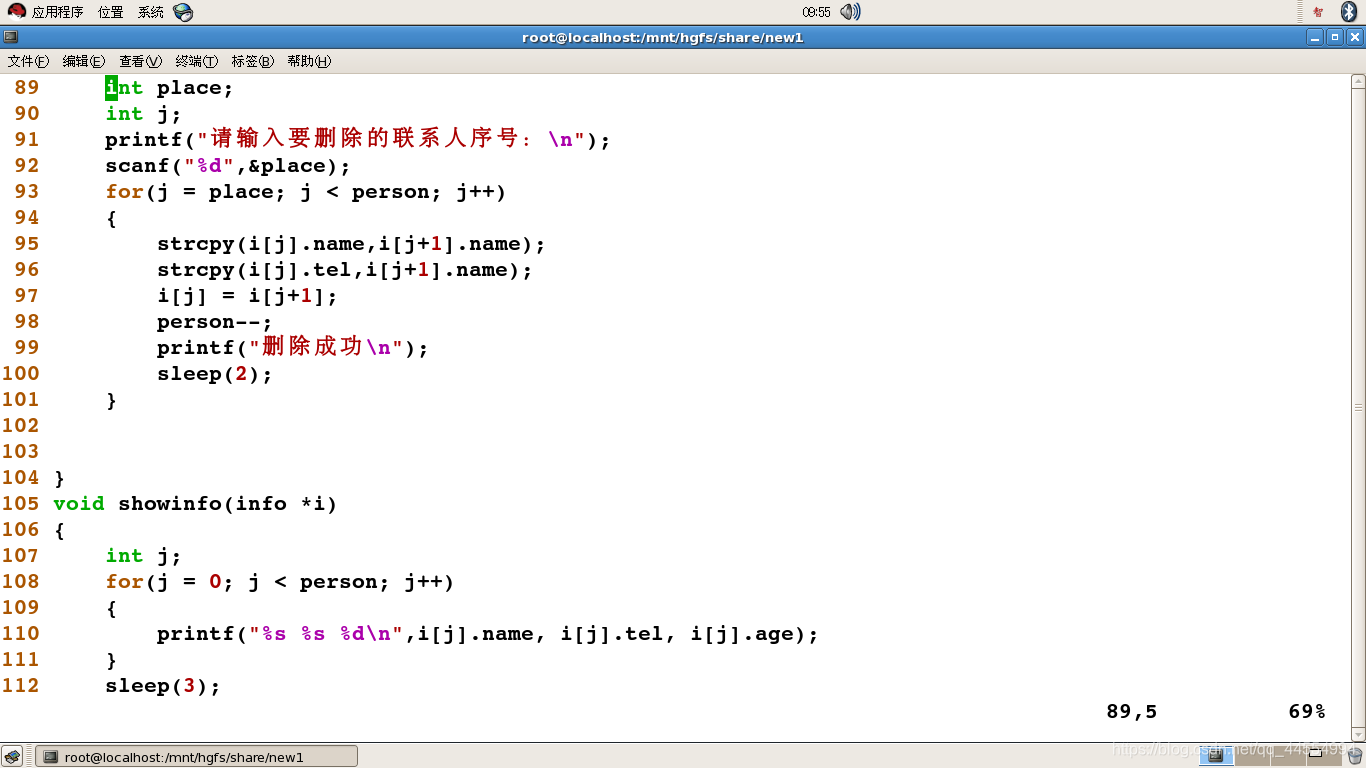Click the 'scanf' call on line 92
This screenshot has height=768, width=1366.
pyautogui.click(x=228, y=166)
